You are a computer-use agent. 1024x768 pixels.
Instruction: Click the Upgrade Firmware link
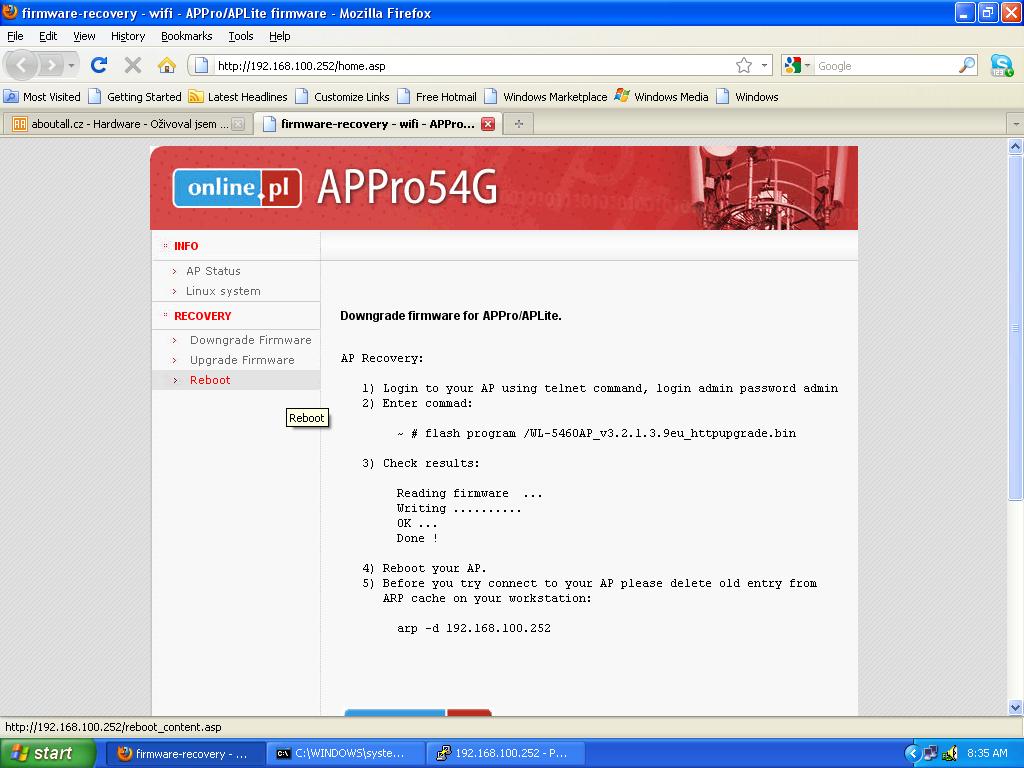point(242,360)
